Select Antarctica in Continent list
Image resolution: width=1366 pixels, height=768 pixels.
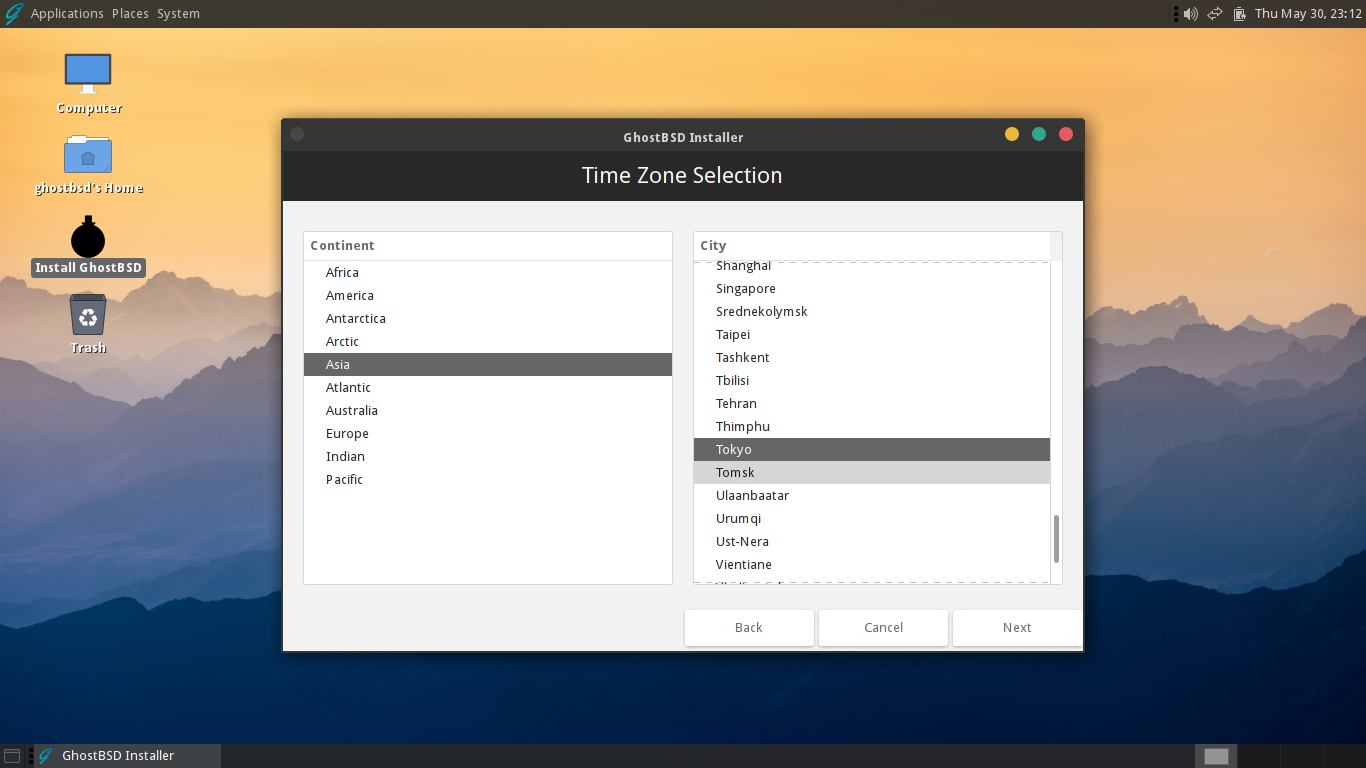tap(488, 319)
